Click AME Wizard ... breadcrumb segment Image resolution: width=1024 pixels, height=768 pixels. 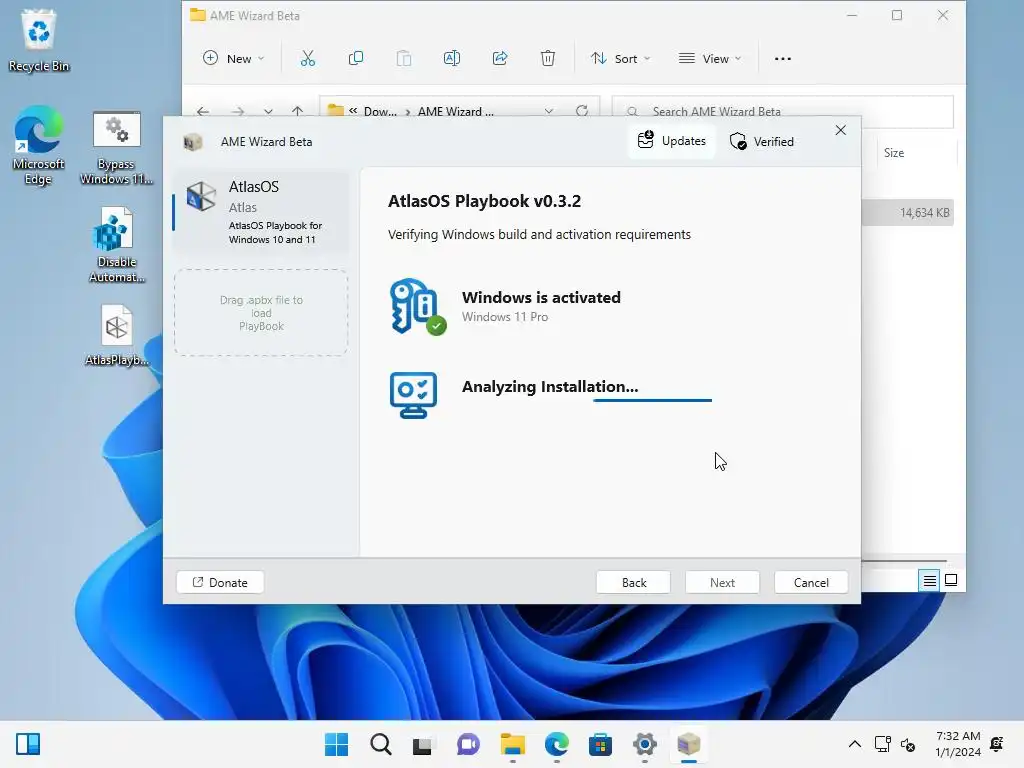click(455, 112)
